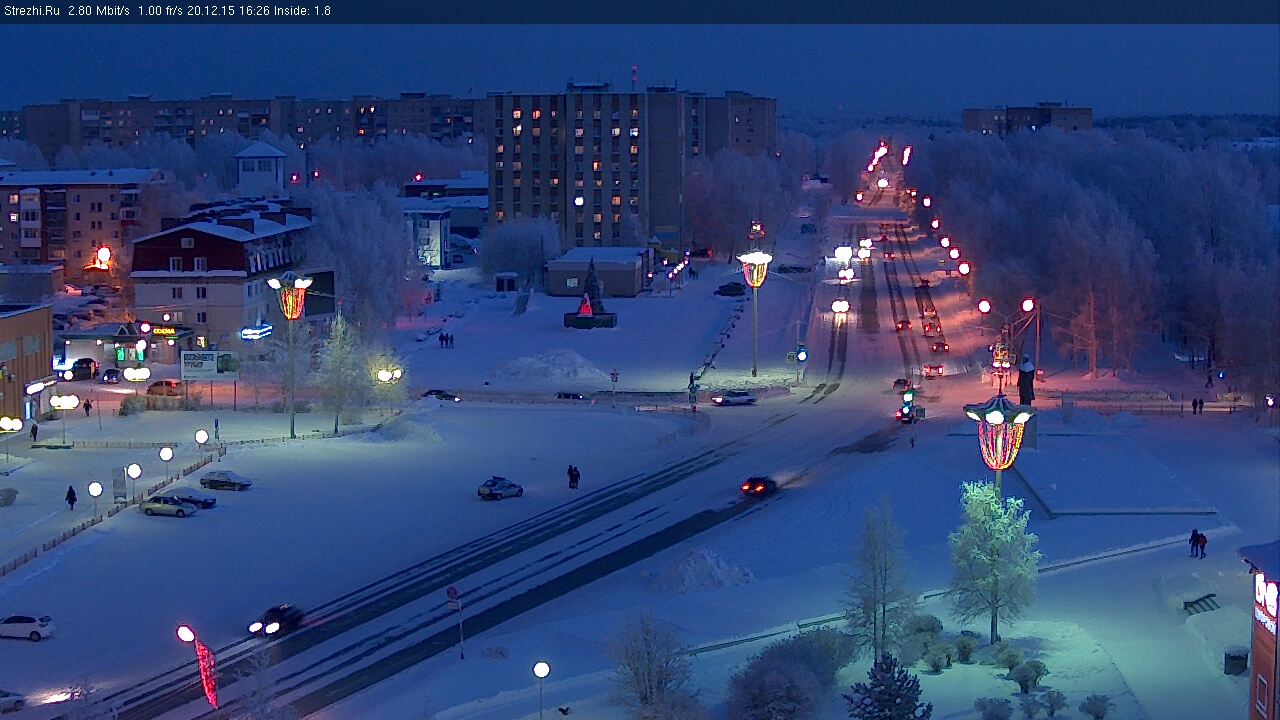Click the Inside: 1.8 temperature readout
Viewport: 1280px width, 720px height.
302,11
